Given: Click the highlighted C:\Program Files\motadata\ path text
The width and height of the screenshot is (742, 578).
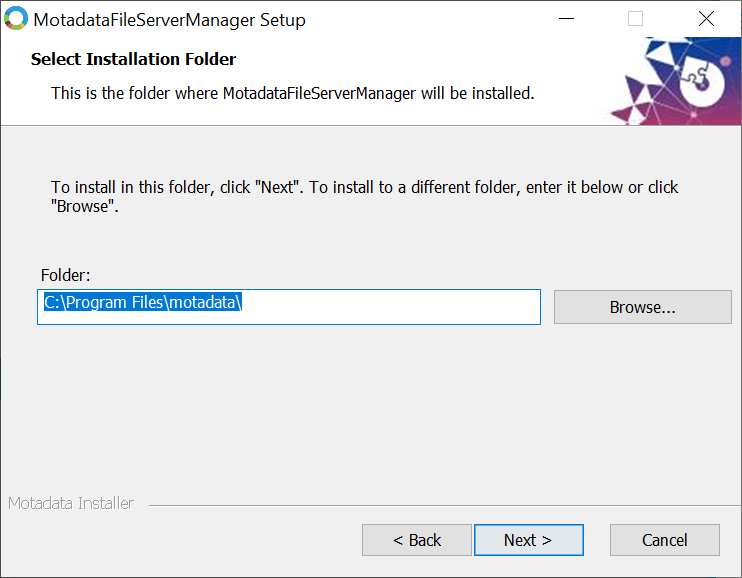Looking at the screenshot, I should pos(143,303).
